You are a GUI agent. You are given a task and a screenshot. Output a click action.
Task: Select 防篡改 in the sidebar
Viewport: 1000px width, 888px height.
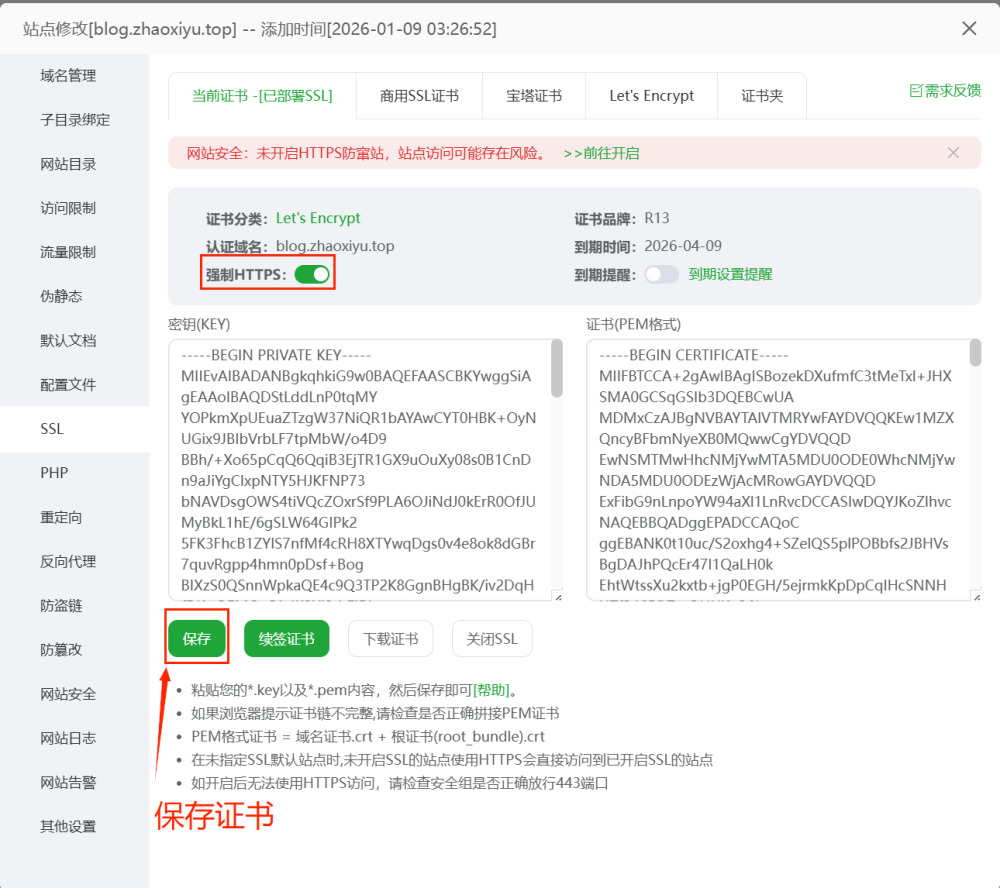pyautogui.click(x=61, y=649)
